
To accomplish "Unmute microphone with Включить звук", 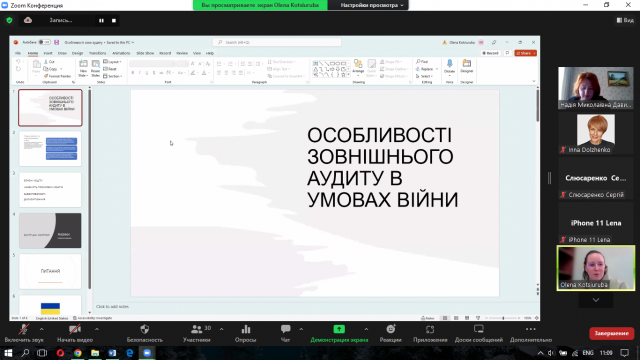I will point(24,333).
